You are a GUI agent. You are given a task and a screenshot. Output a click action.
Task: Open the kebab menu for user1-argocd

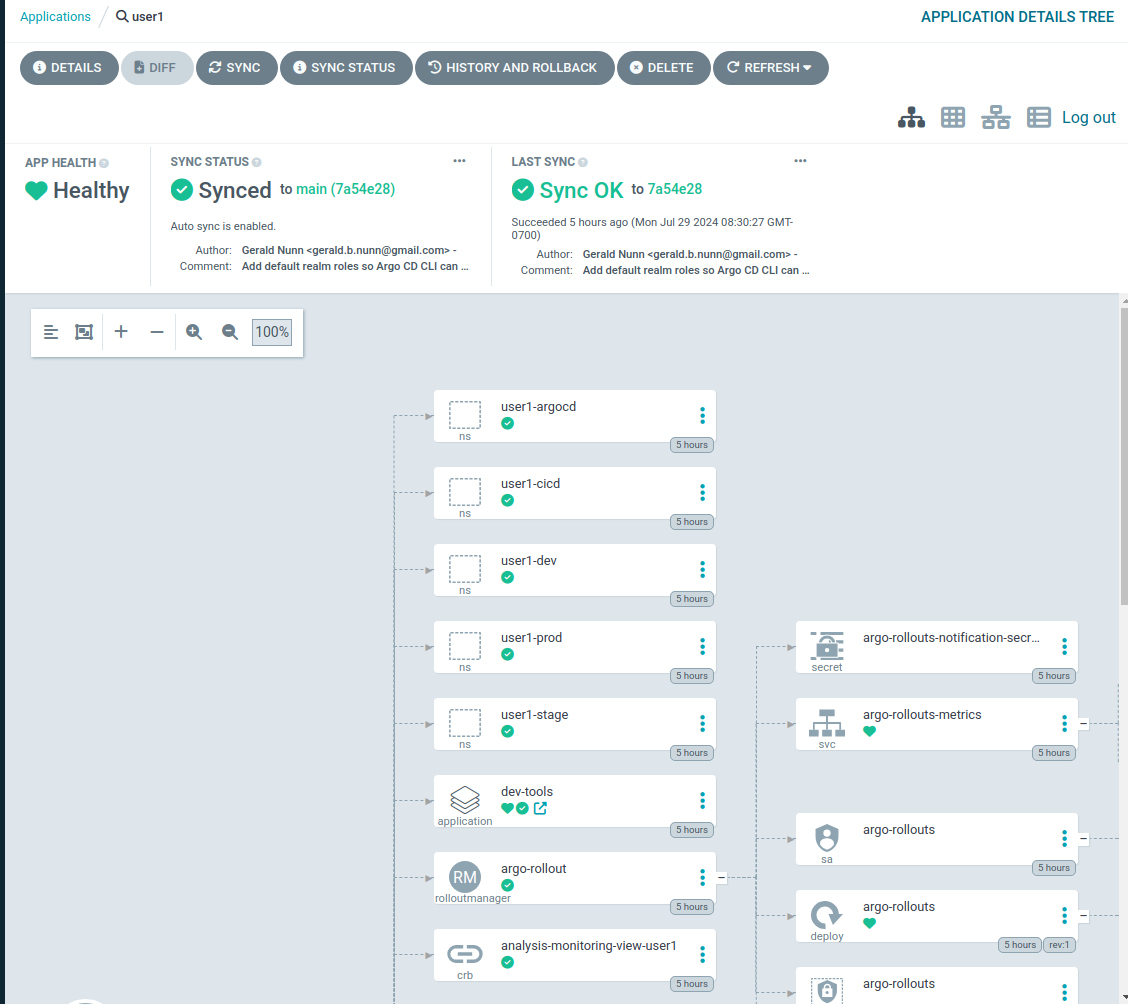click(702, 415)
